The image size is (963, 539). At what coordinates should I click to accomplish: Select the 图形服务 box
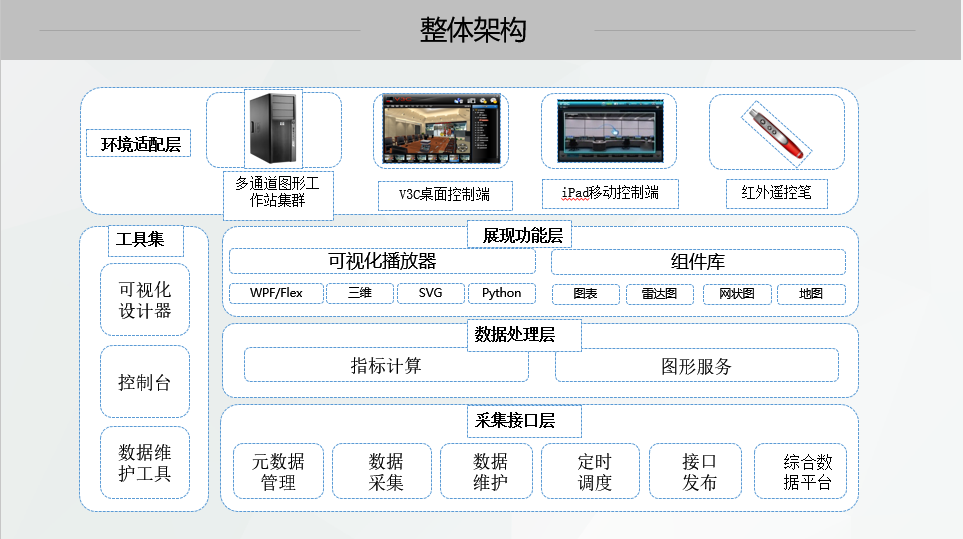pyautogui.click(x=697, y=366)
